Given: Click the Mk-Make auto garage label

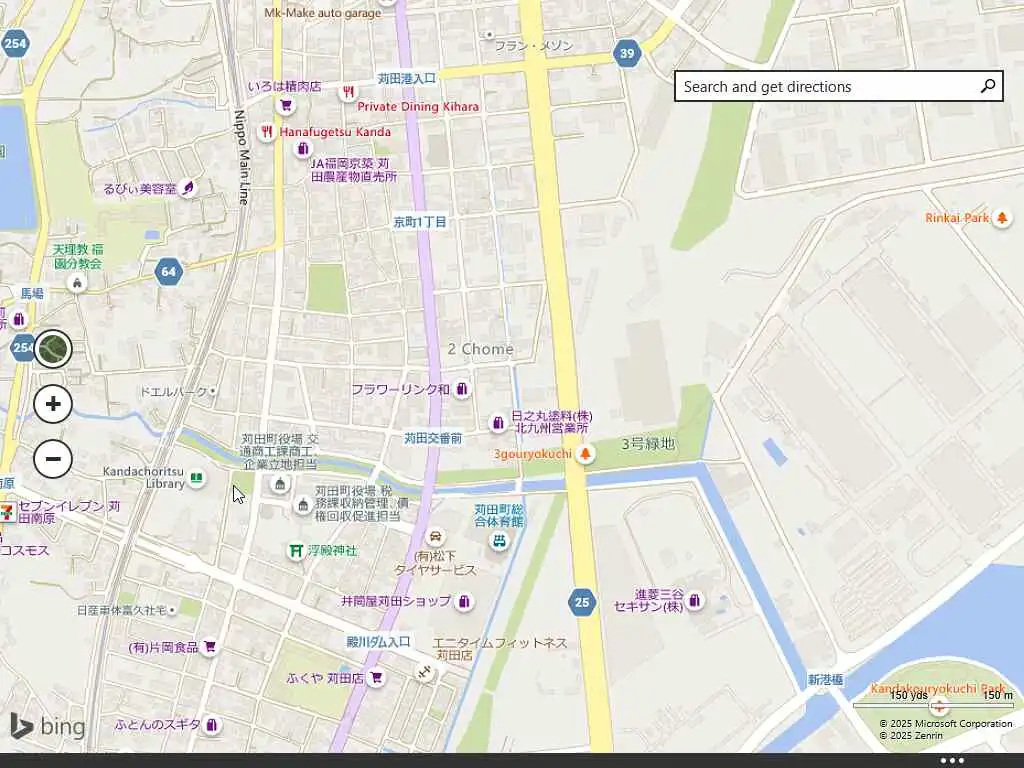Looking at the screenshot, I should point(323,13).
